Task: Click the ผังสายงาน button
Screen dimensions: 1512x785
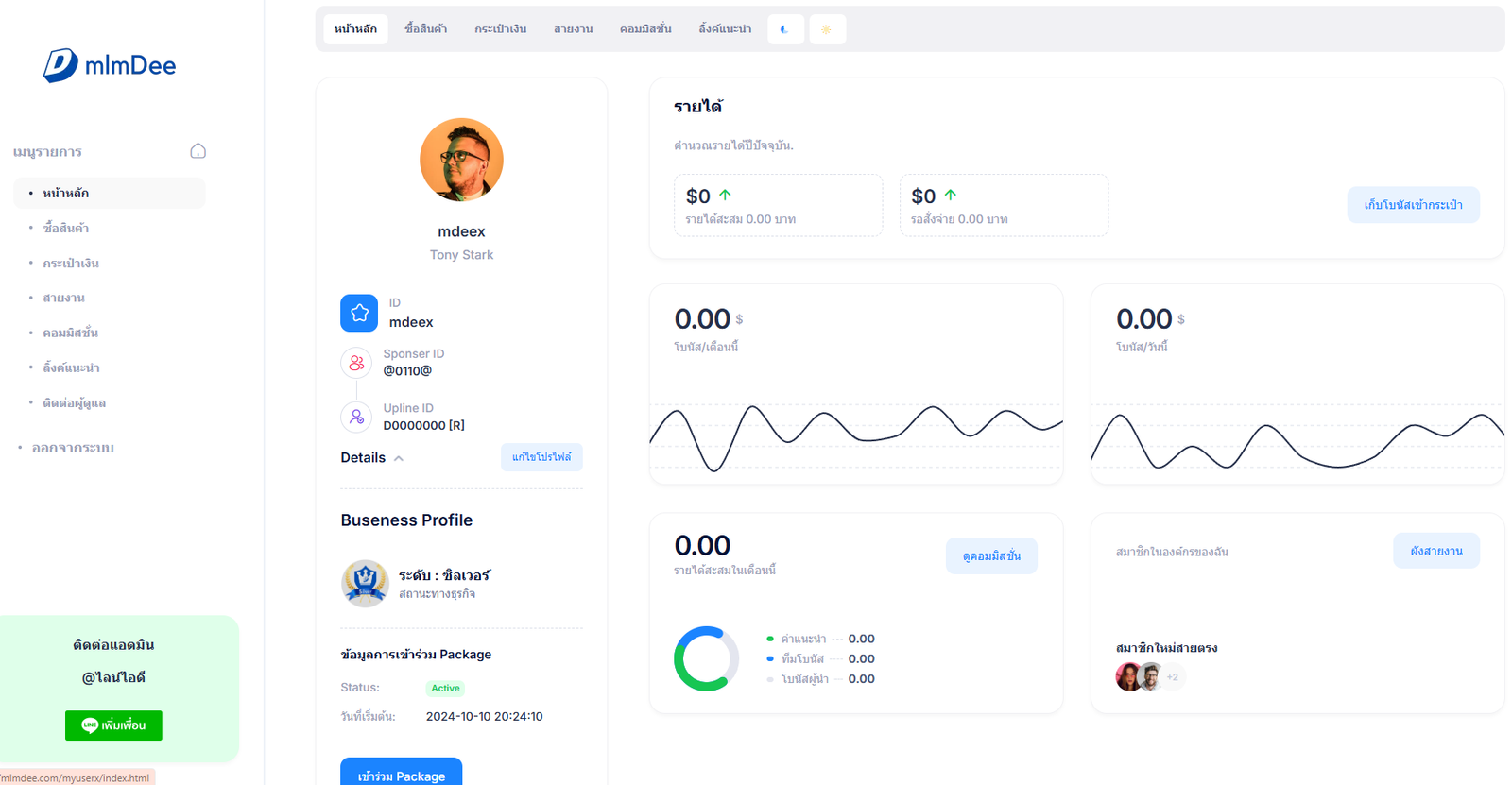Action: tap(1435, 551)
